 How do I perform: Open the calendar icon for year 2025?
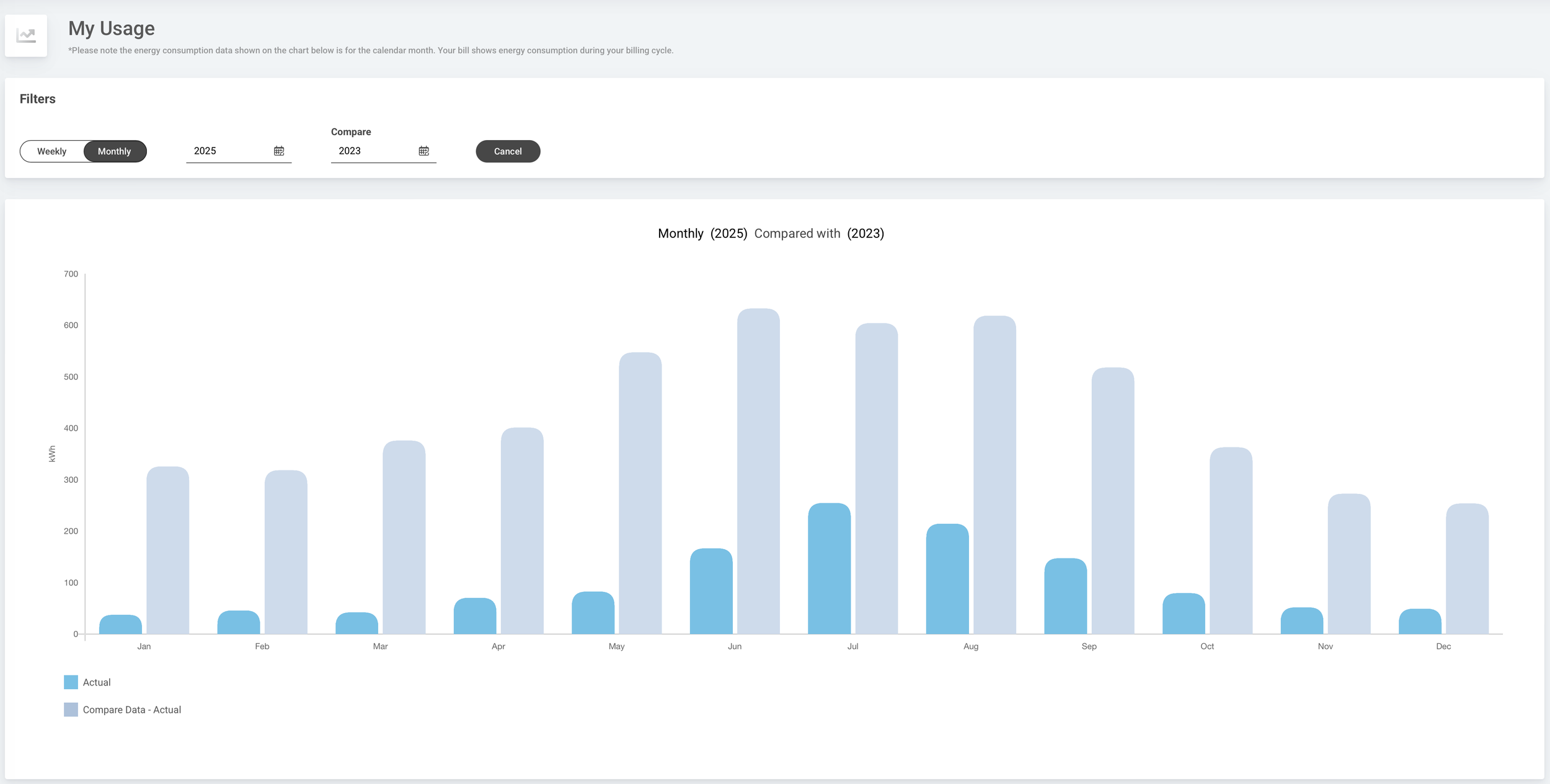pos(279,151)
